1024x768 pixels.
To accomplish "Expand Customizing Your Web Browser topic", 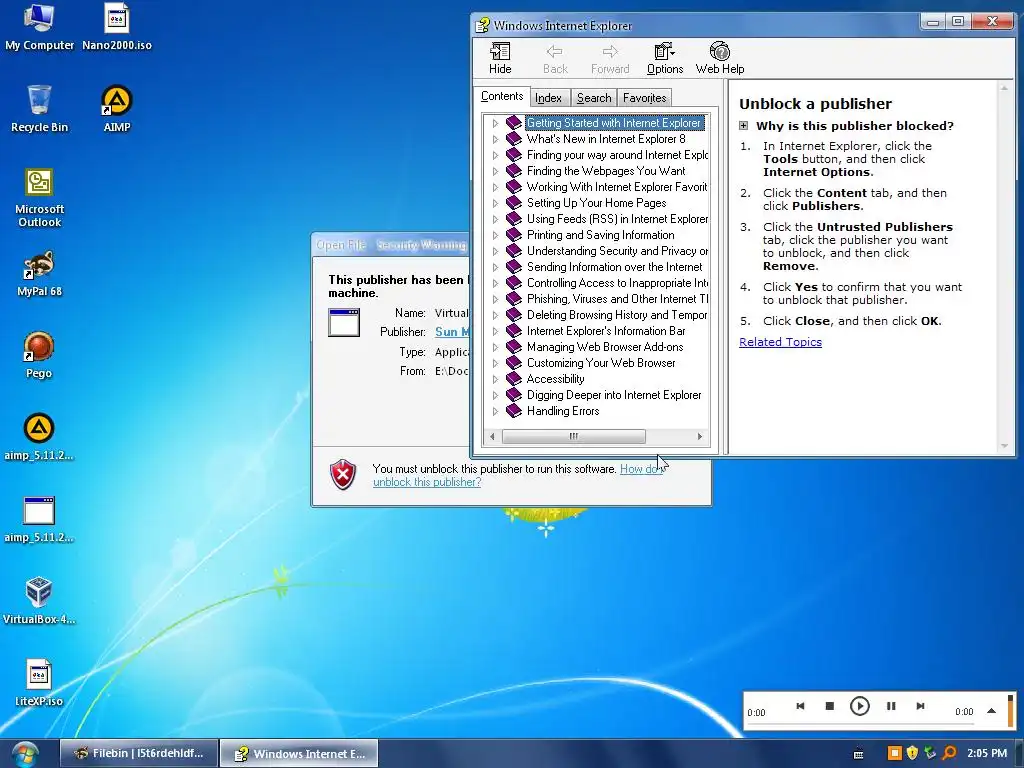I will pos(495,363).
